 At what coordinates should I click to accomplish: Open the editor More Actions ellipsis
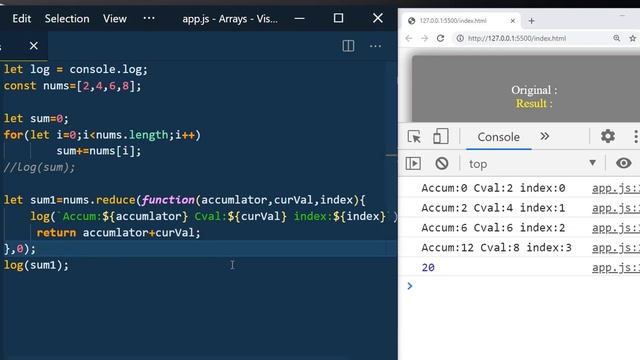pyautogui.click(x=376, y=46)
